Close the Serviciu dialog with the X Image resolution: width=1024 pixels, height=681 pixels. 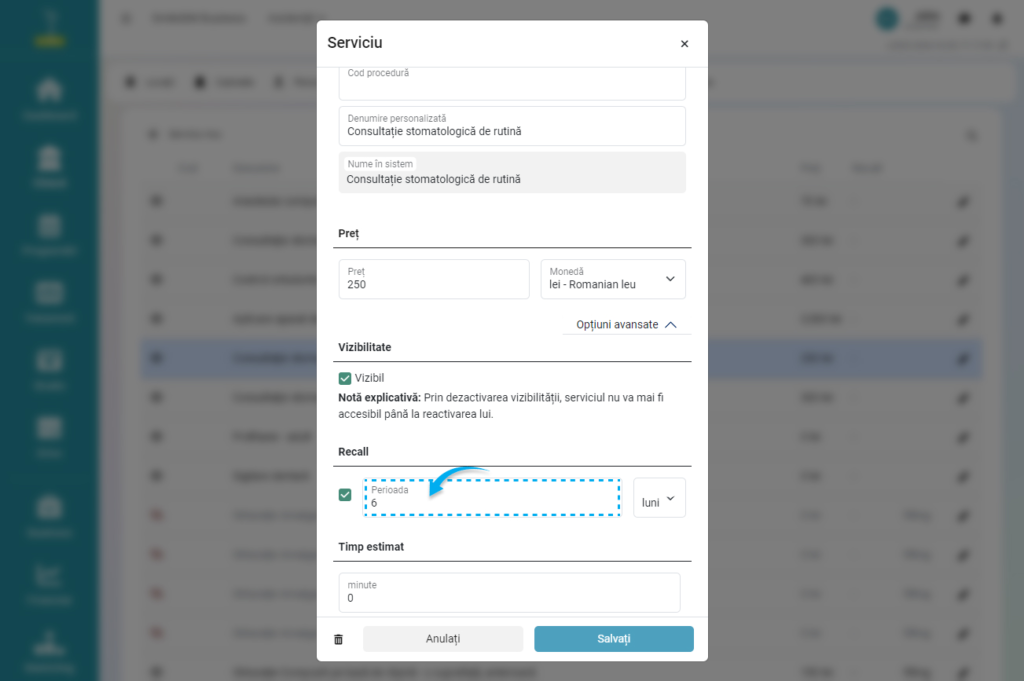point(684,44)
